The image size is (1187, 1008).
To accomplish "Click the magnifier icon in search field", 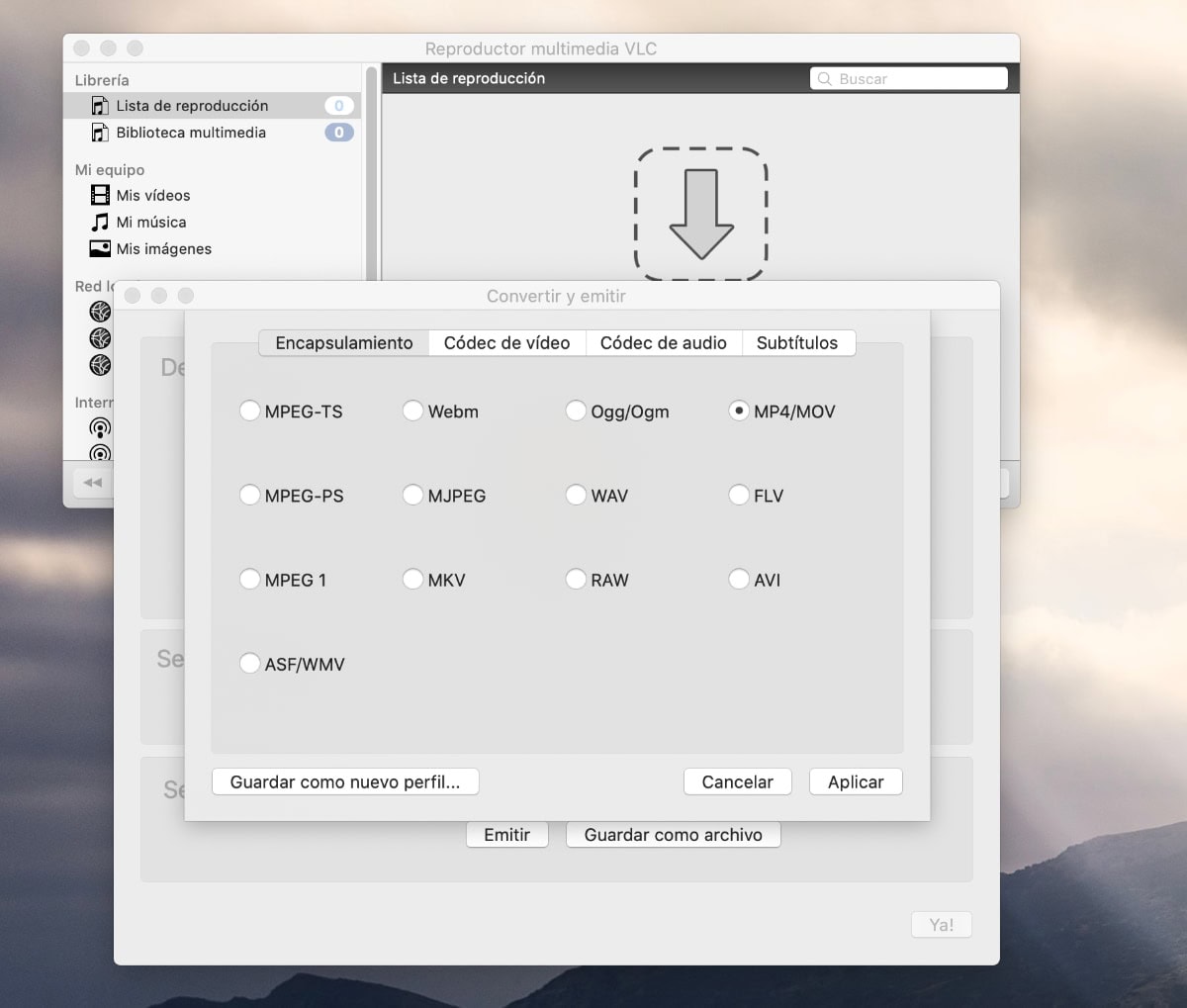I will pos(825,79).
